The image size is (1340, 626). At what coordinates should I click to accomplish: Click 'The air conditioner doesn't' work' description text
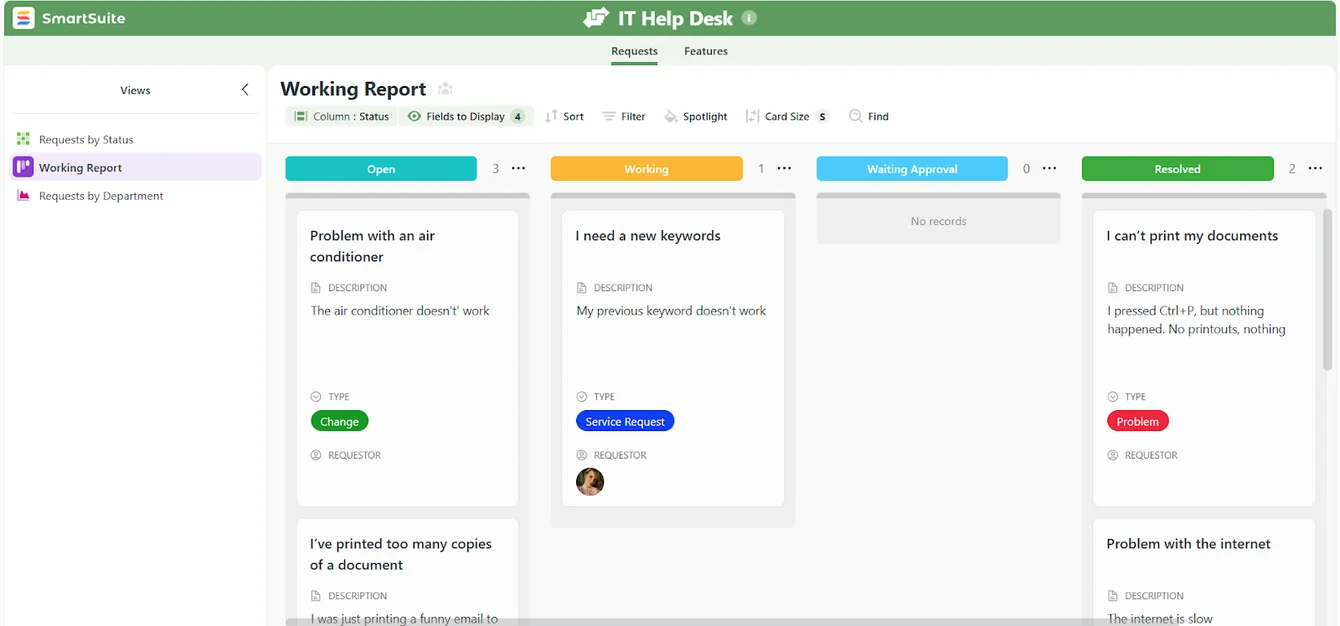pos(400,311)
